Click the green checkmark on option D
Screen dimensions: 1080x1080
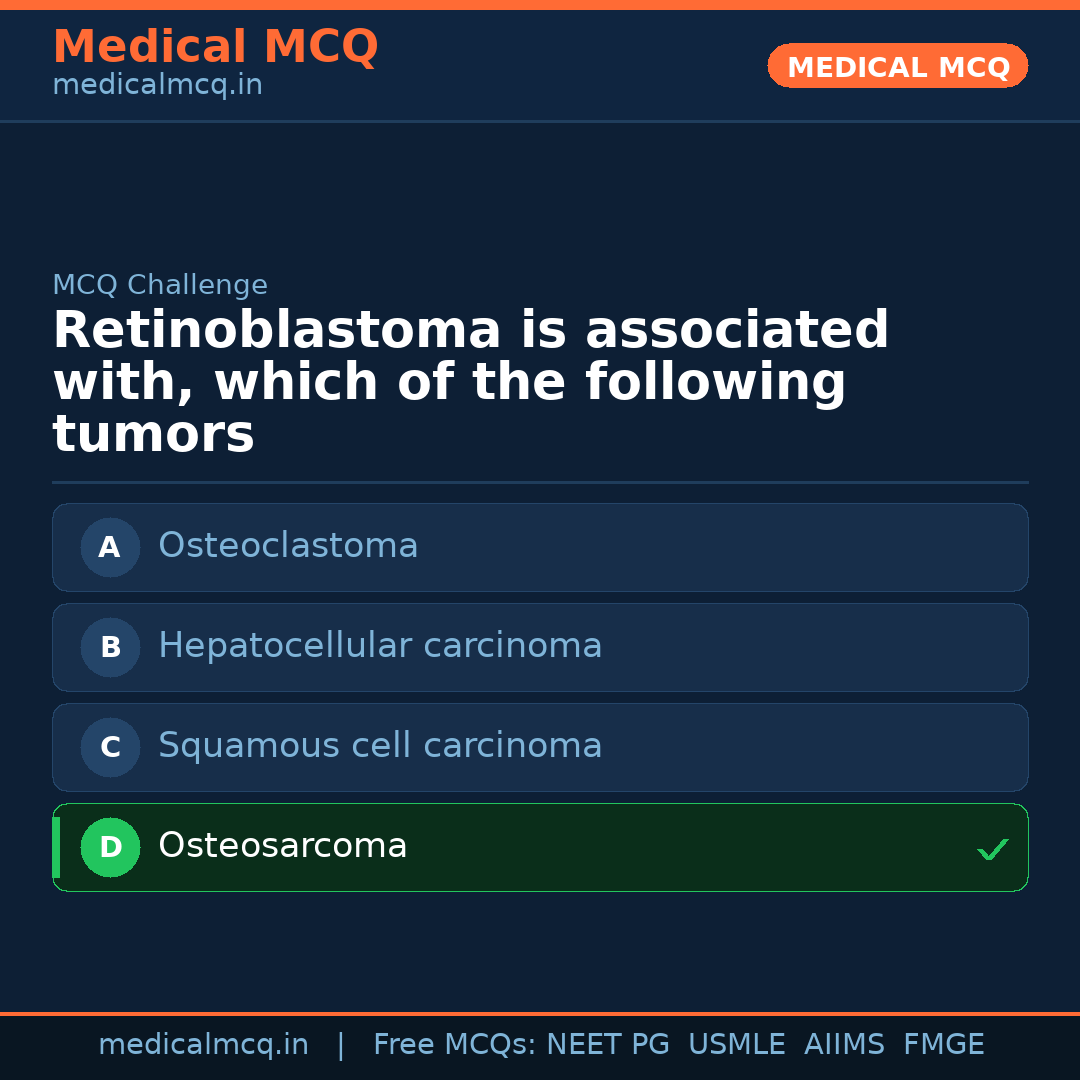pos(993,849)
